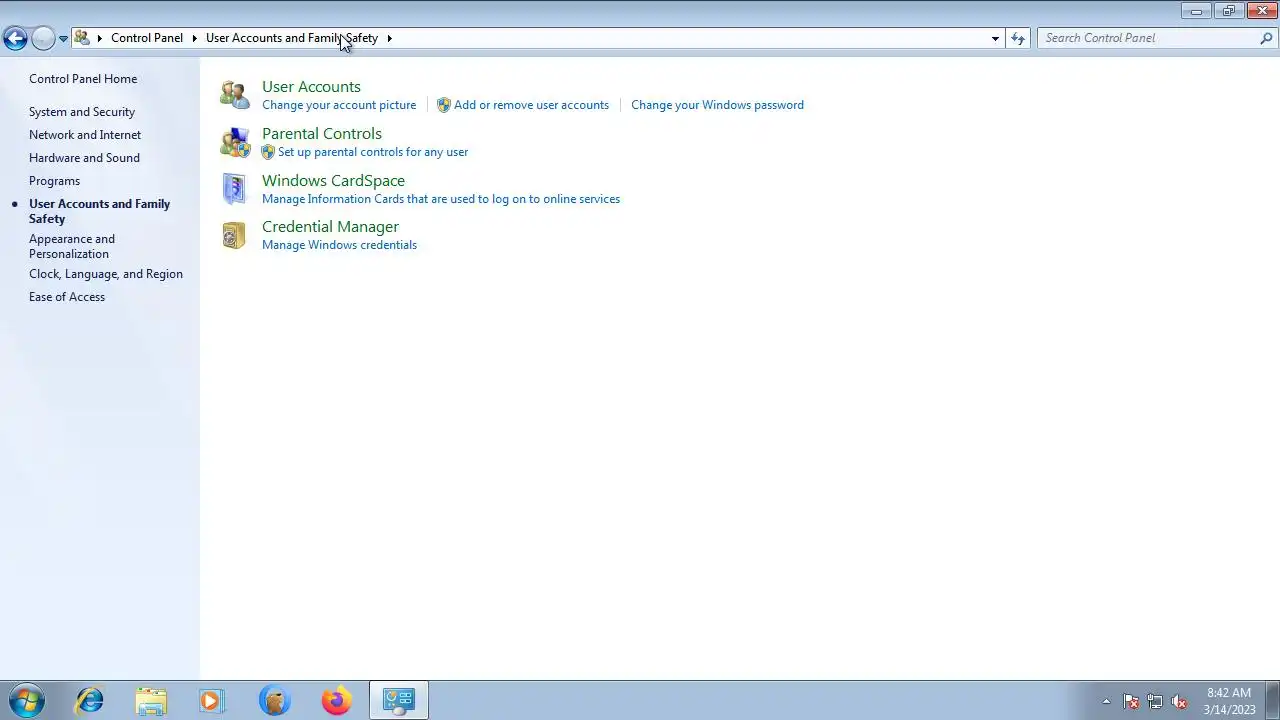Click the search magnifier icon
The height and width of the screenshot is (720, 1280).
(1266, 38)
